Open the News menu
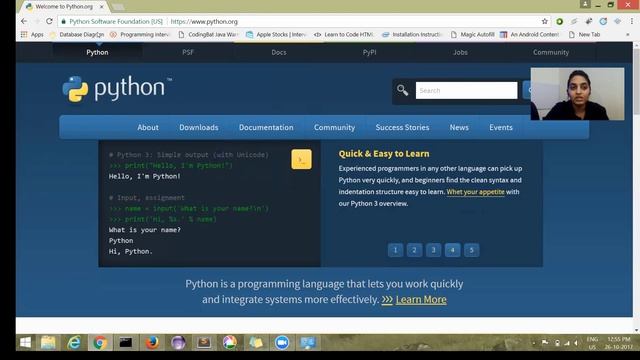The height and width of the screenshot is (360, 640). (459, 127)
